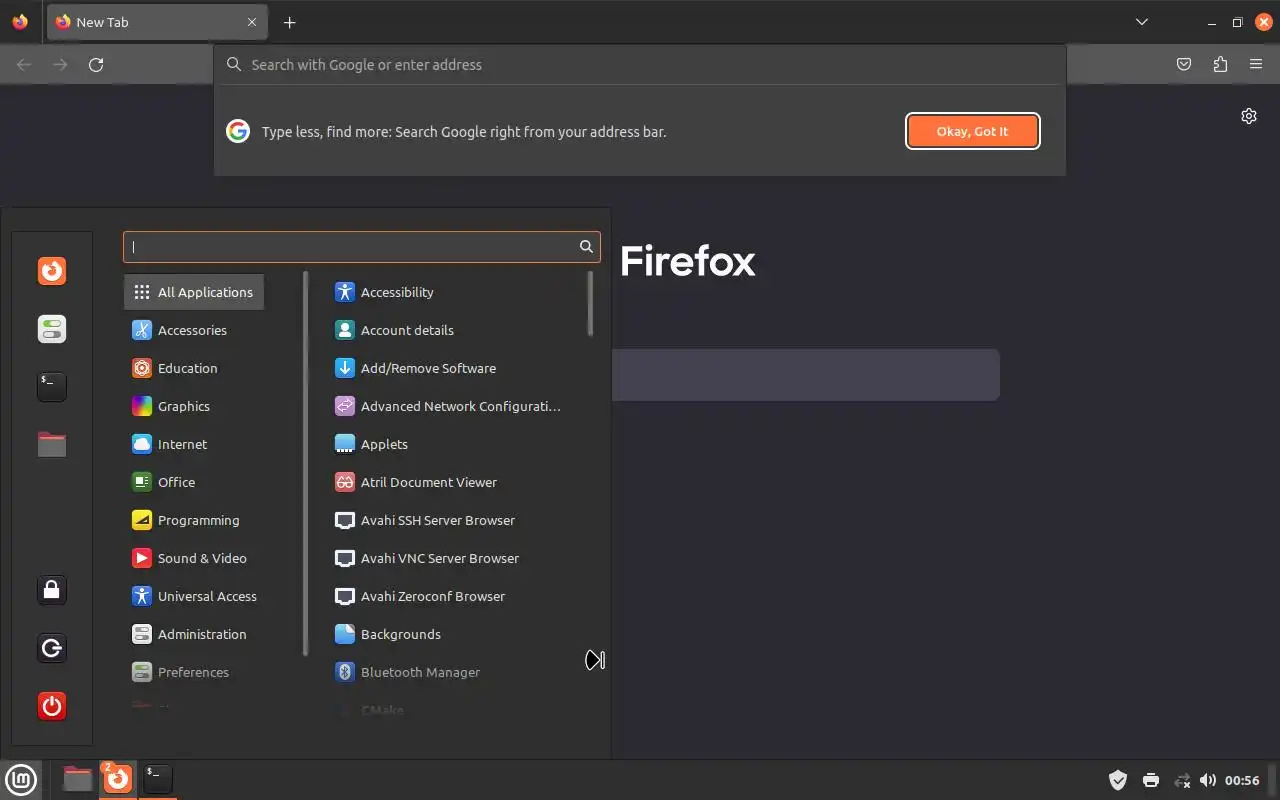Select the Office category
The image size is (1280, 800).
pos(165,482)
